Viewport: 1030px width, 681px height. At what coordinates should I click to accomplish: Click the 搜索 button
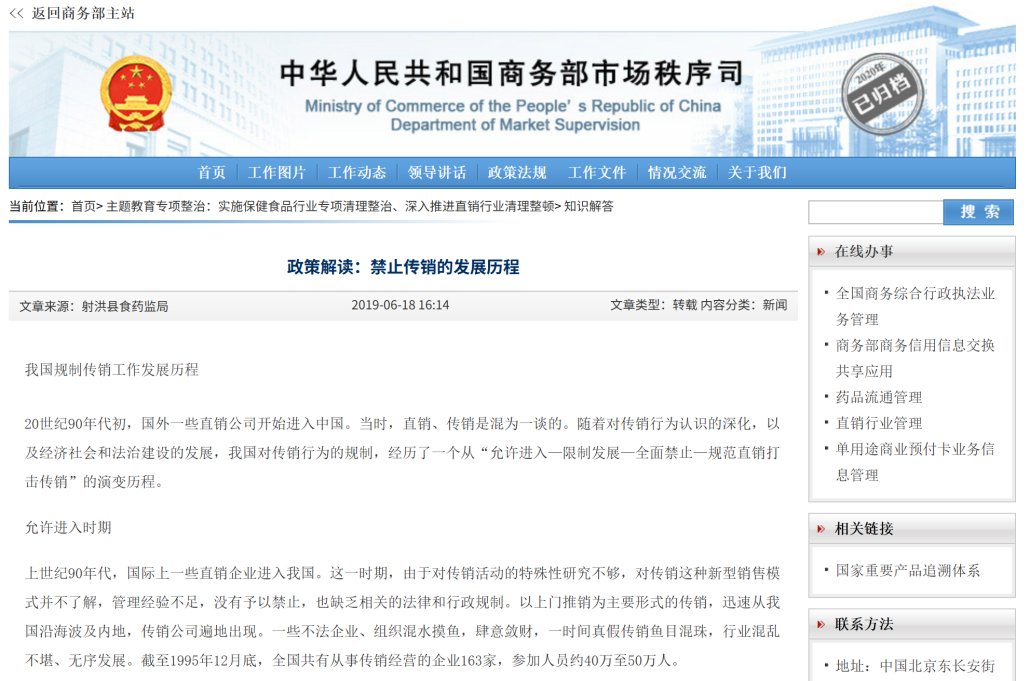(x=979, y=212)
